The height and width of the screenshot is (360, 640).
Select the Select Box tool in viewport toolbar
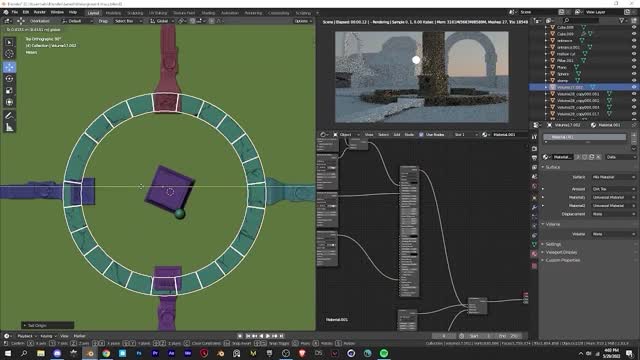click(9, 42)
